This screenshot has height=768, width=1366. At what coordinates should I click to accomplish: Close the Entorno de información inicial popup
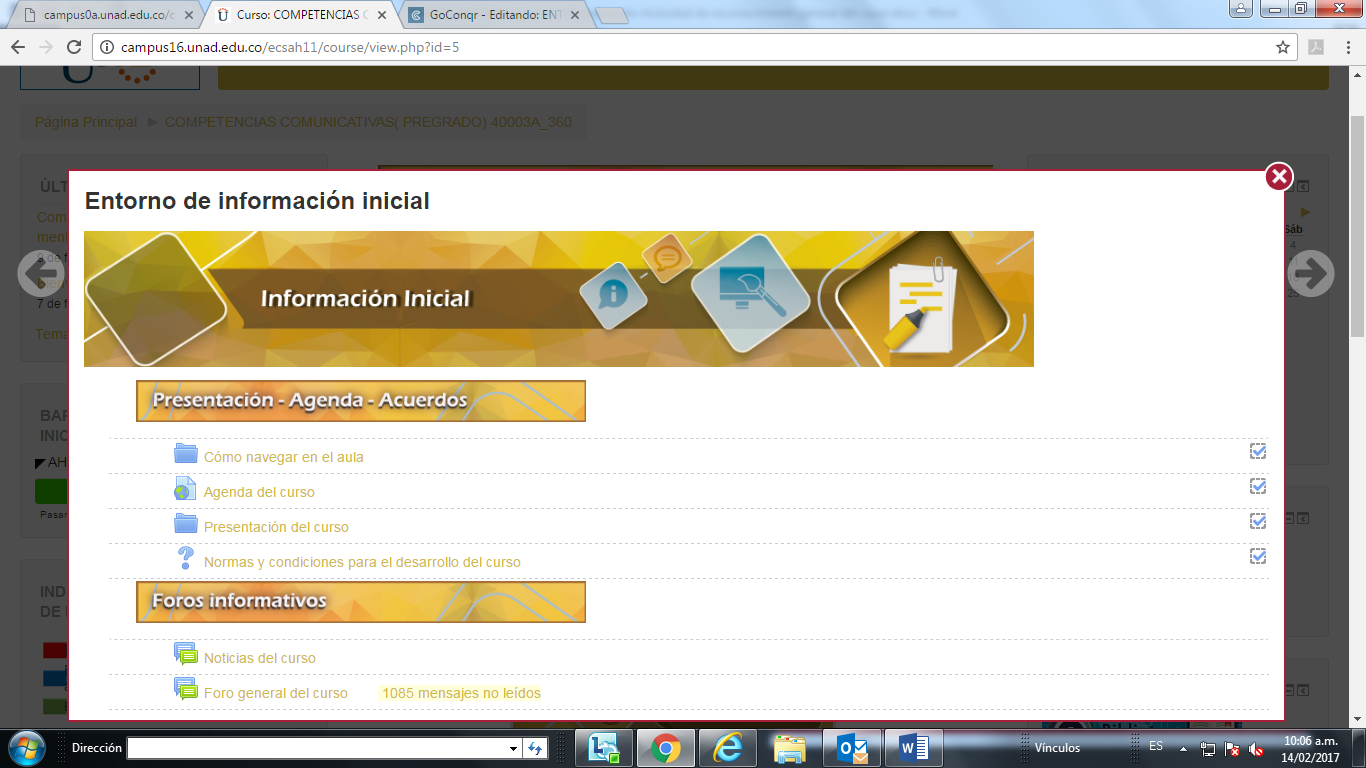1278,176
